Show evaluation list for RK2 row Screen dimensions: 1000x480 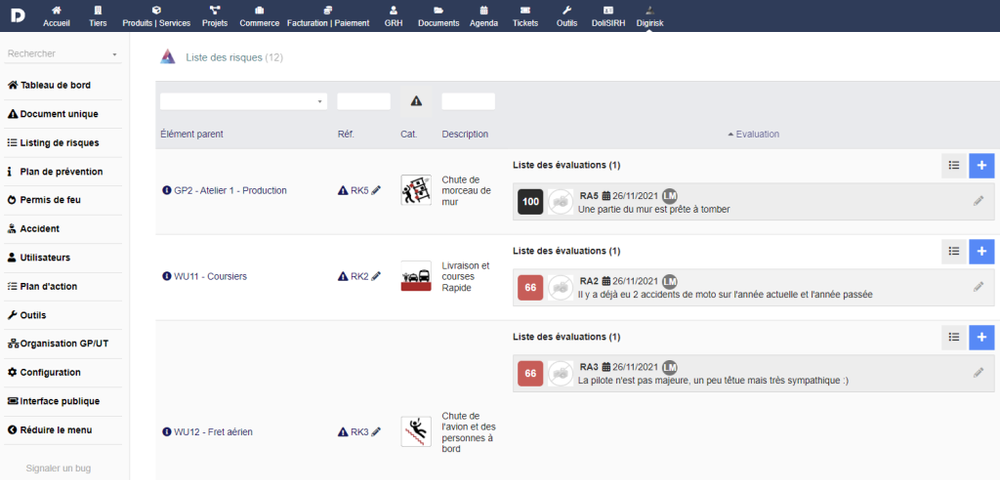point(954,251)
